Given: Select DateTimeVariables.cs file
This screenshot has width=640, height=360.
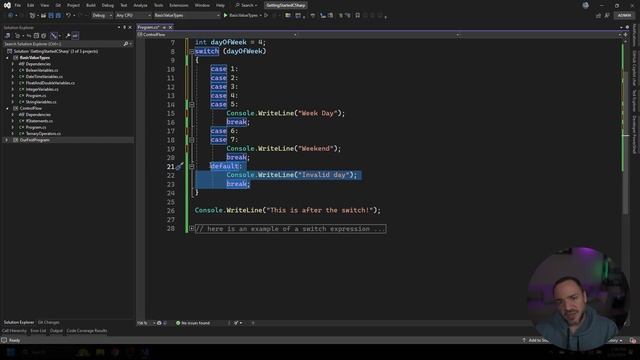Looking at the screenshot, I should 44,77.
